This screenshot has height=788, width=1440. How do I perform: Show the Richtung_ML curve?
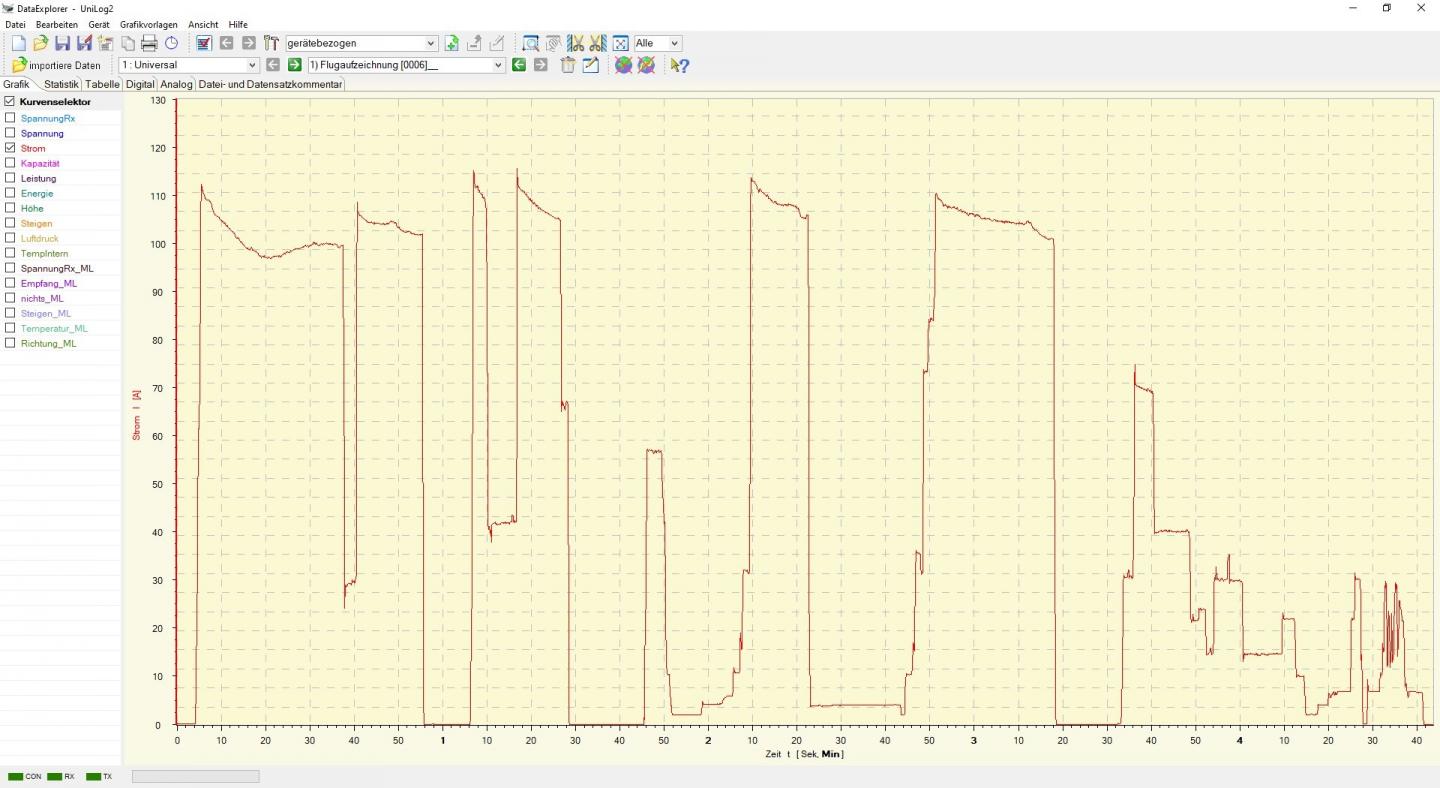click(10, 343)
